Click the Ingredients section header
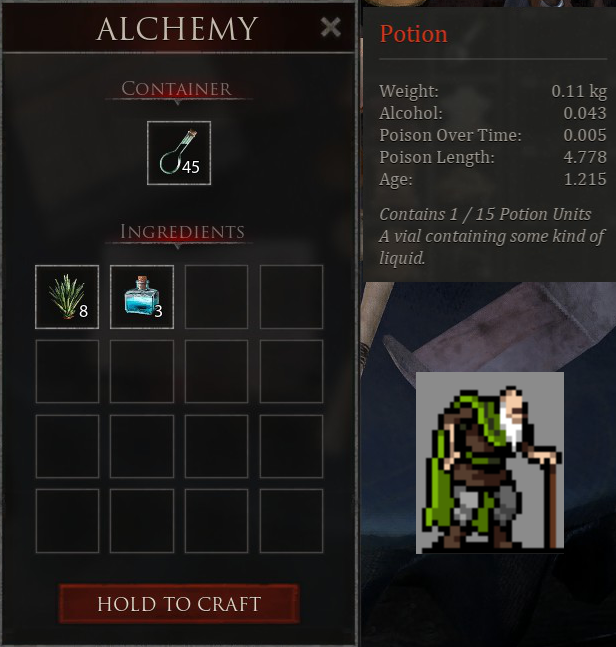The height and width of the screenshot is (647, 616). tap(182, 232)
